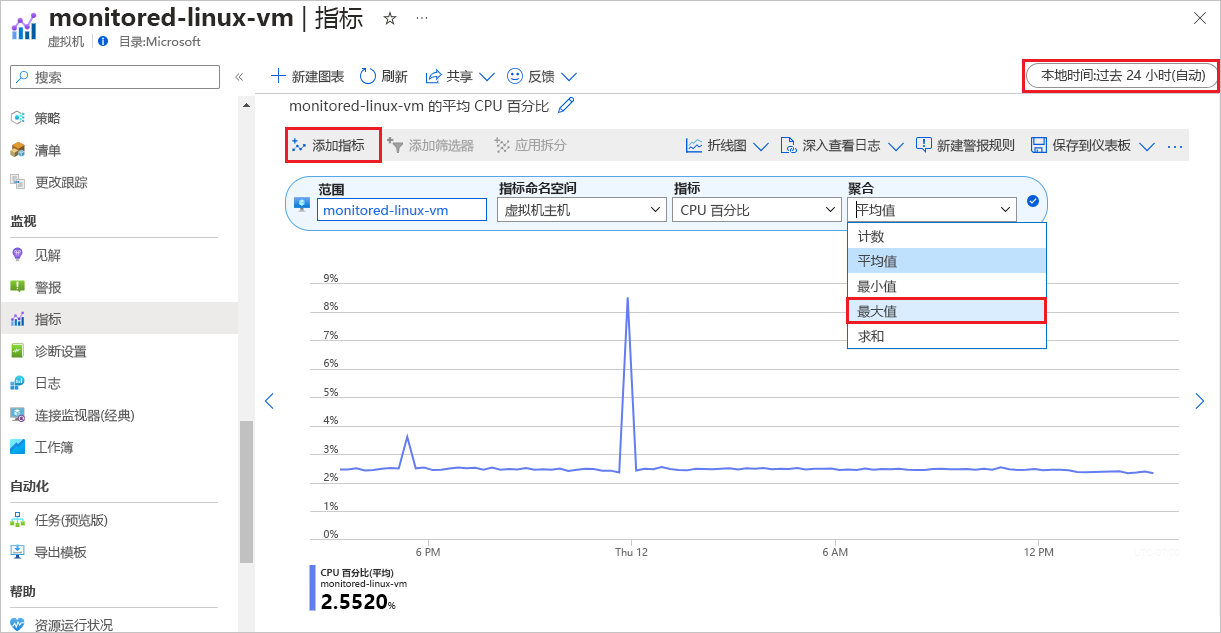Click the CPU 百分比(平均) legend entry

point(357,572)
